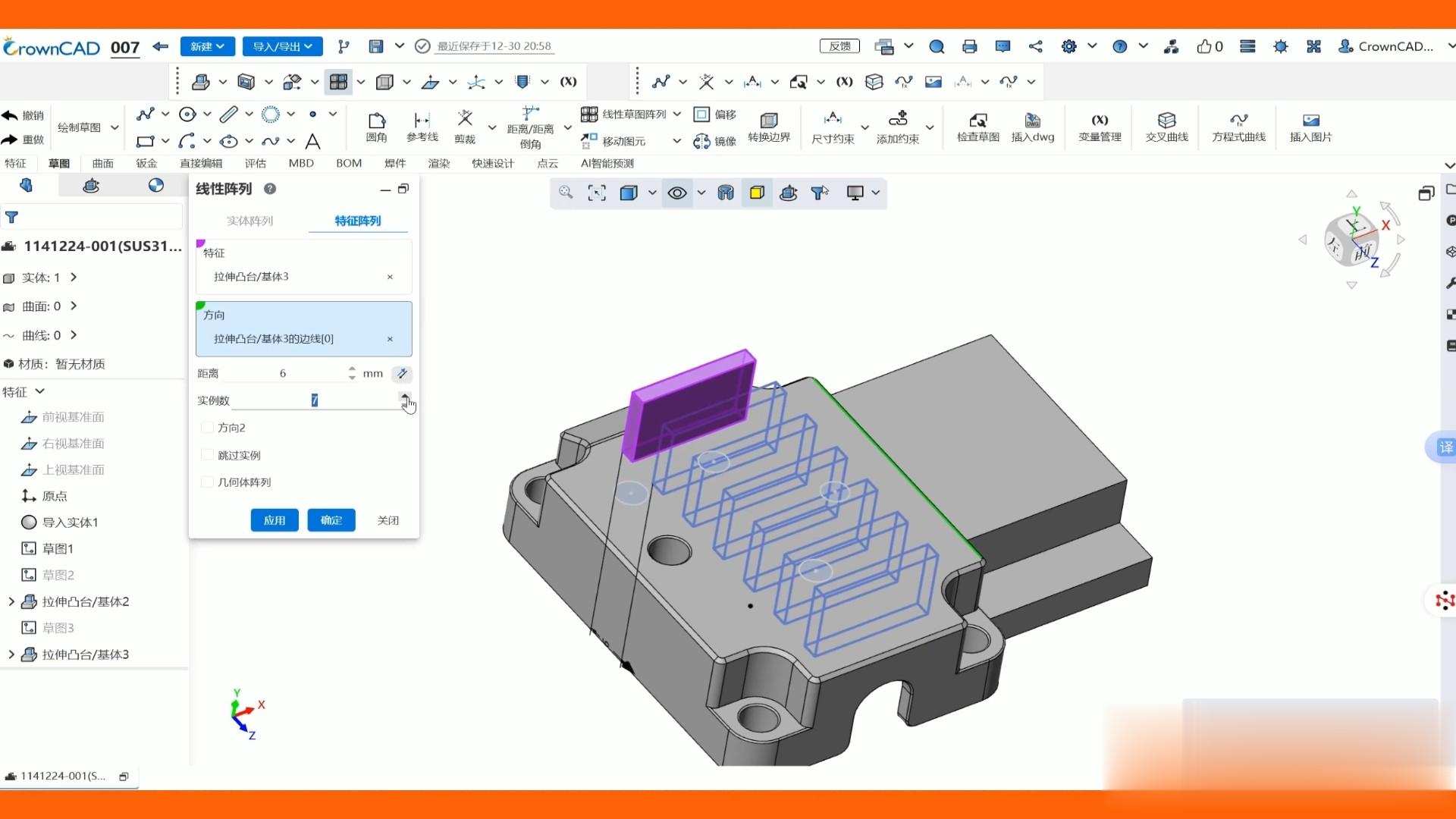Click the 转换边界 convert boundary icon

pos(769,126)
